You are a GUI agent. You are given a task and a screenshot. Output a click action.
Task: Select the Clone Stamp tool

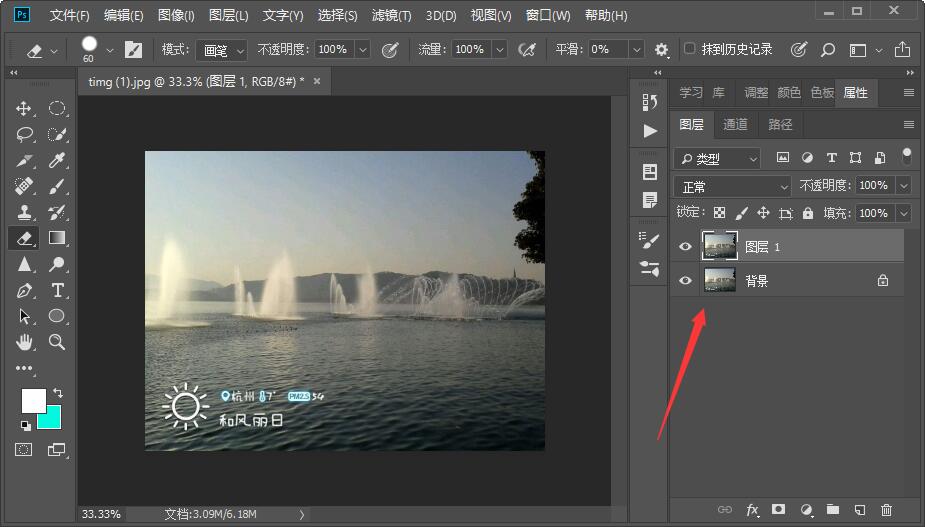(24, 212)
